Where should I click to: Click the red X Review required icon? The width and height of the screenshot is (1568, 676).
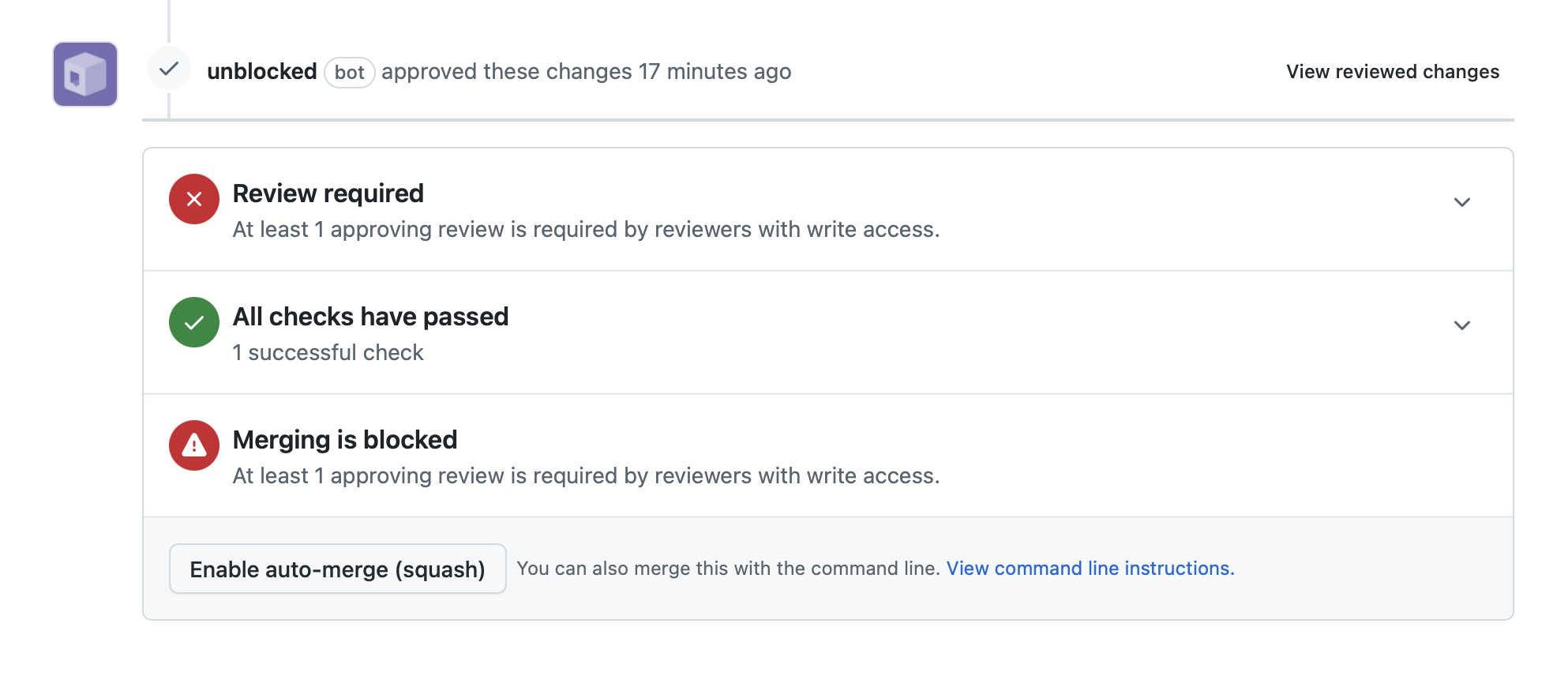(x=193, y=199)
